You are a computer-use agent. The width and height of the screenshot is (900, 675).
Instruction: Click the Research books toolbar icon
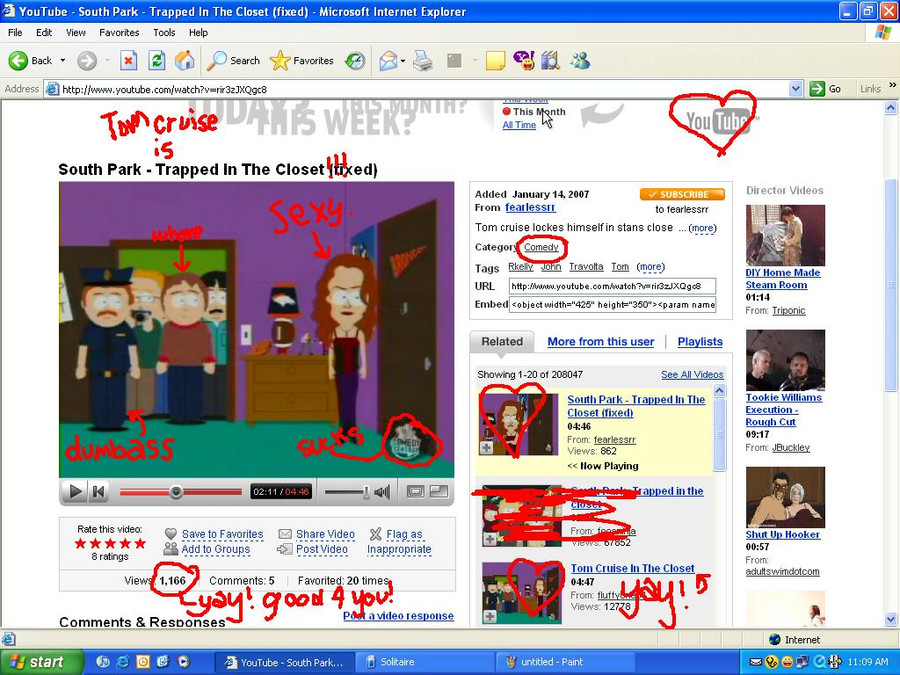(x=550, y=60)
